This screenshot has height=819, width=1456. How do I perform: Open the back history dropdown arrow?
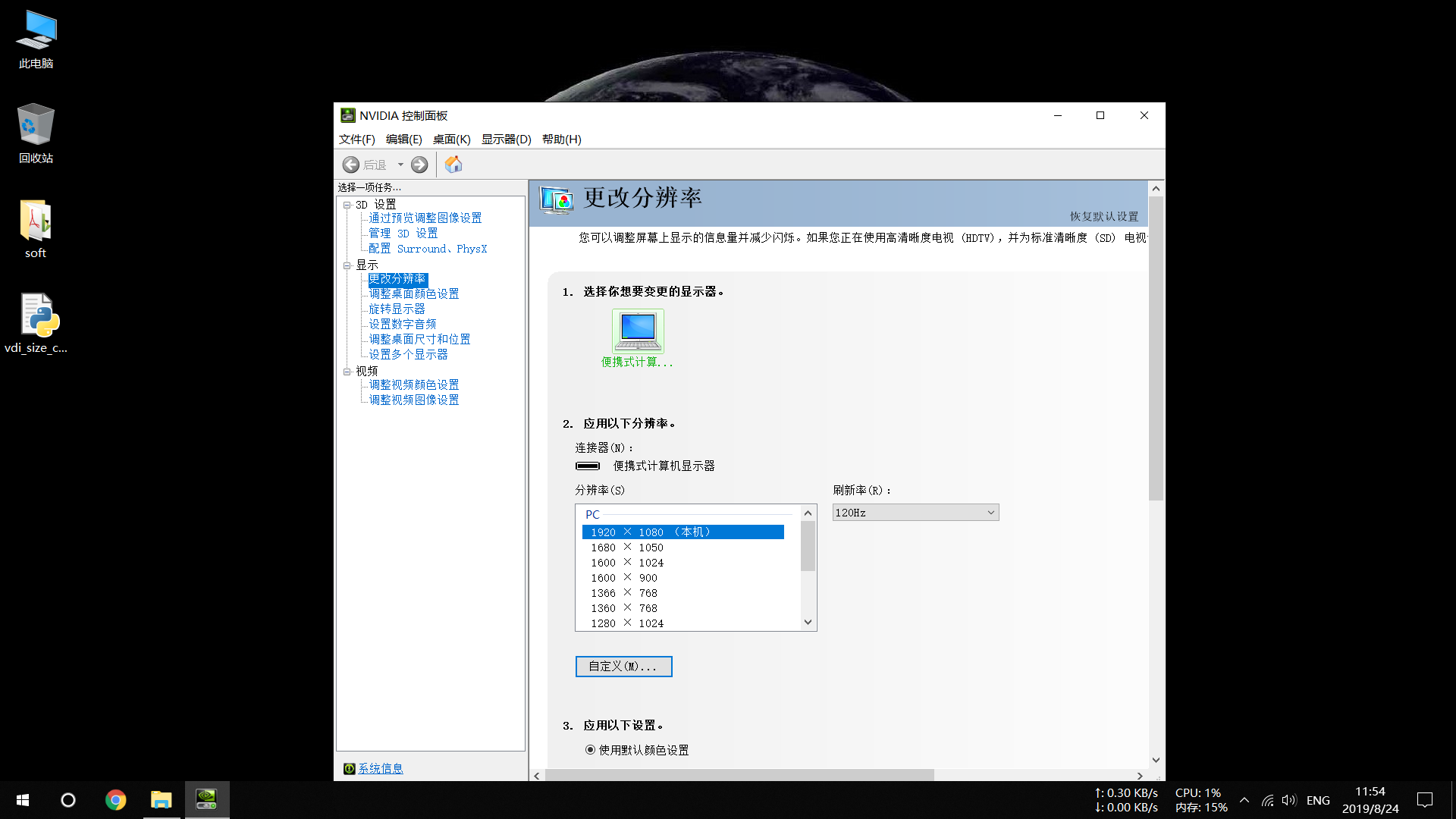(x=400, y=165)
